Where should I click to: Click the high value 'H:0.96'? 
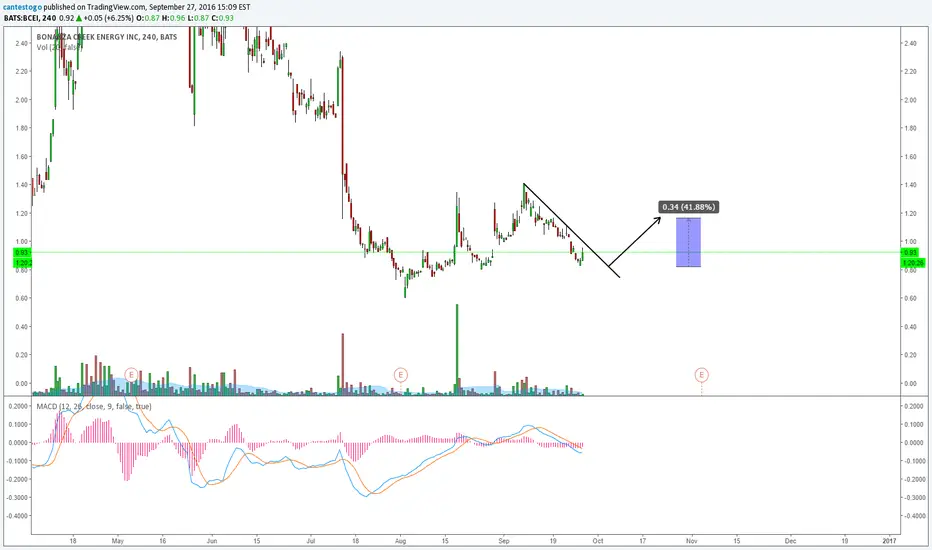click(174, 18)
